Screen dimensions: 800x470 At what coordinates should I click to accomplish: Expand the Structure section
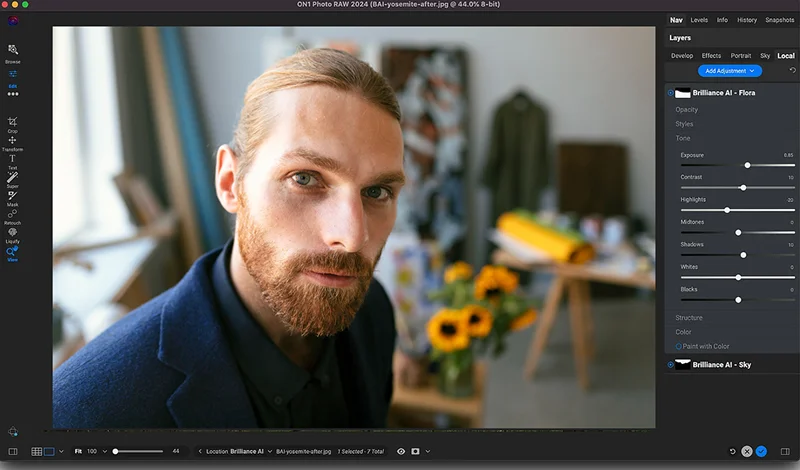tap(689, 317)
